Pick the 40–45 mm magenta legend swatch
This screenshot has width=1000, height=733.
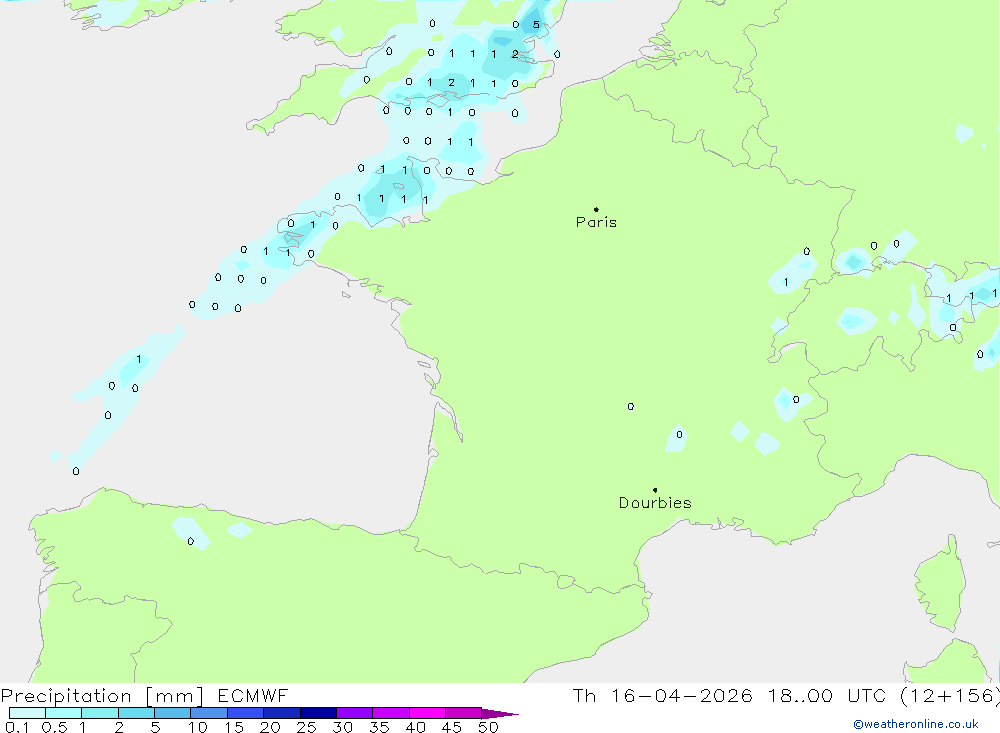pyautogui.click(x=427, y=714)
